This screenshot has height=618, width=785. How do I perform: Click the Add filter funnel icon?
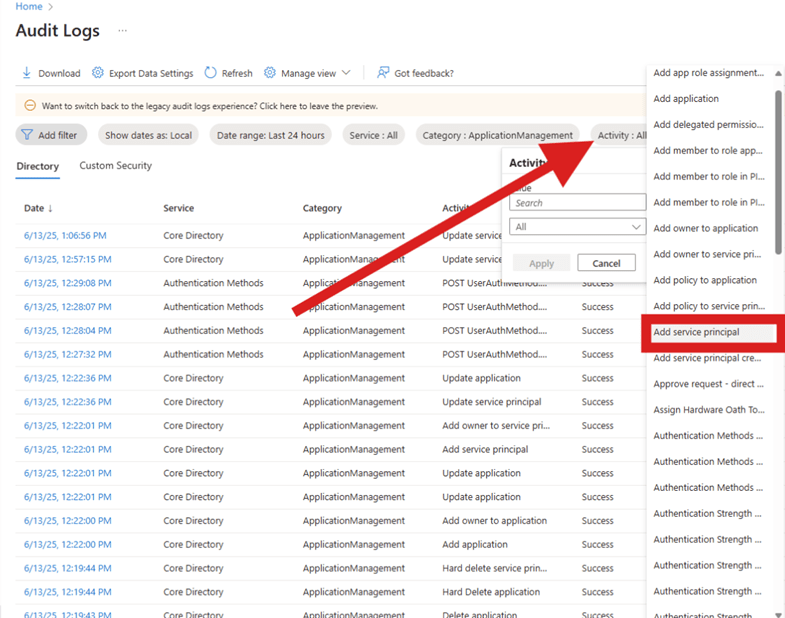point(28,135)
